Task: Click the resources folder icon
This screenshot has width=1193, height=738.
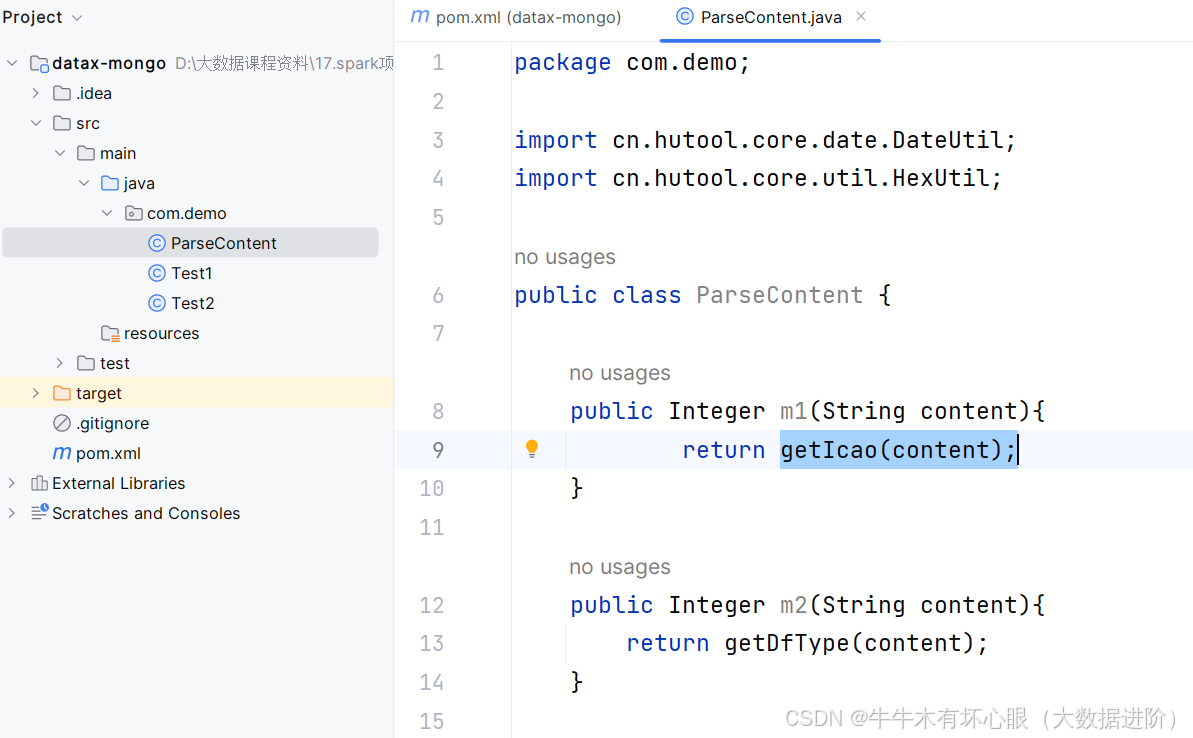Action: pyautogui.click(x=110, y=333)
